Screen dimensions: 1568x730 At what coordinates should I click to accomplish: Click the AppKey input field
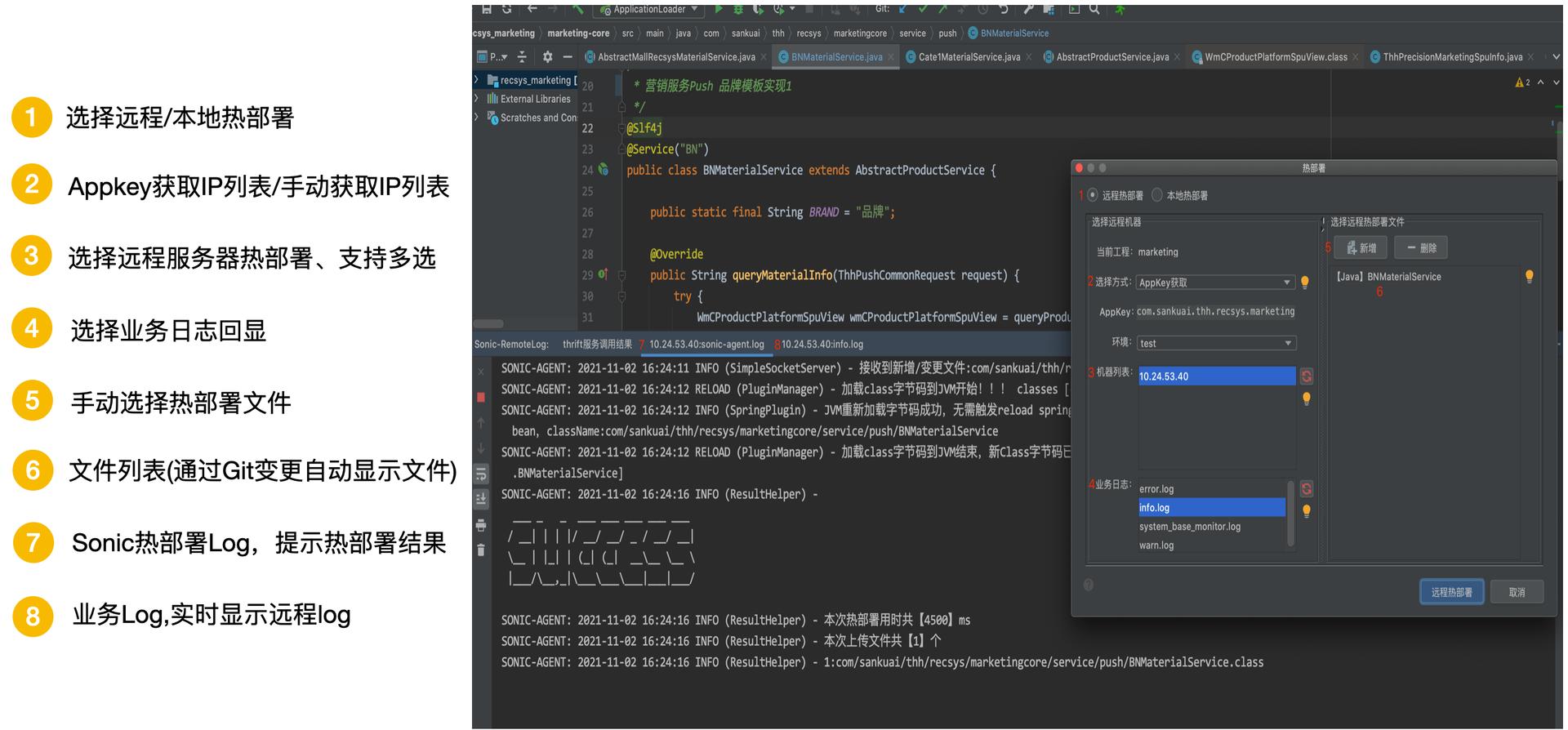(1216, 312)
